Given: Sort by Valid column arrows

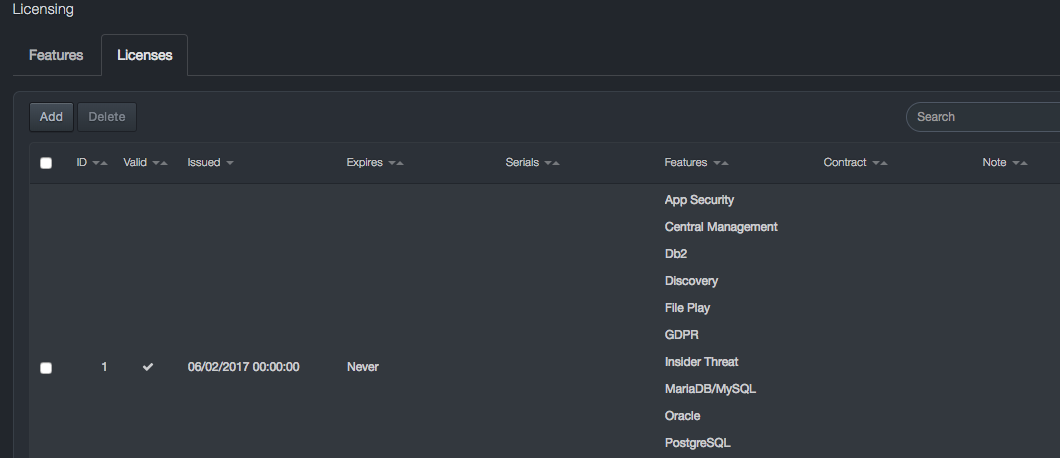Looking at the screenshot, I should tap(159, 163).
